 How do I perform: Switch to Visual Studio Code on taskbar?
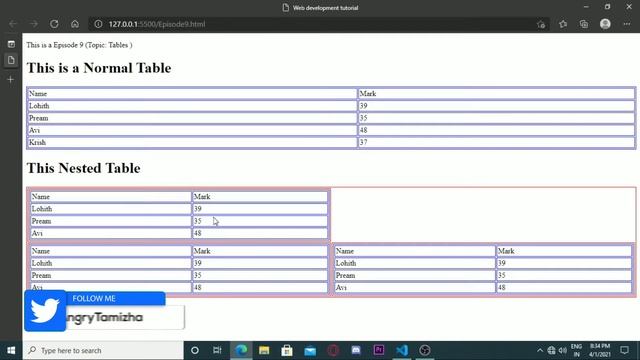click(402, 350)
